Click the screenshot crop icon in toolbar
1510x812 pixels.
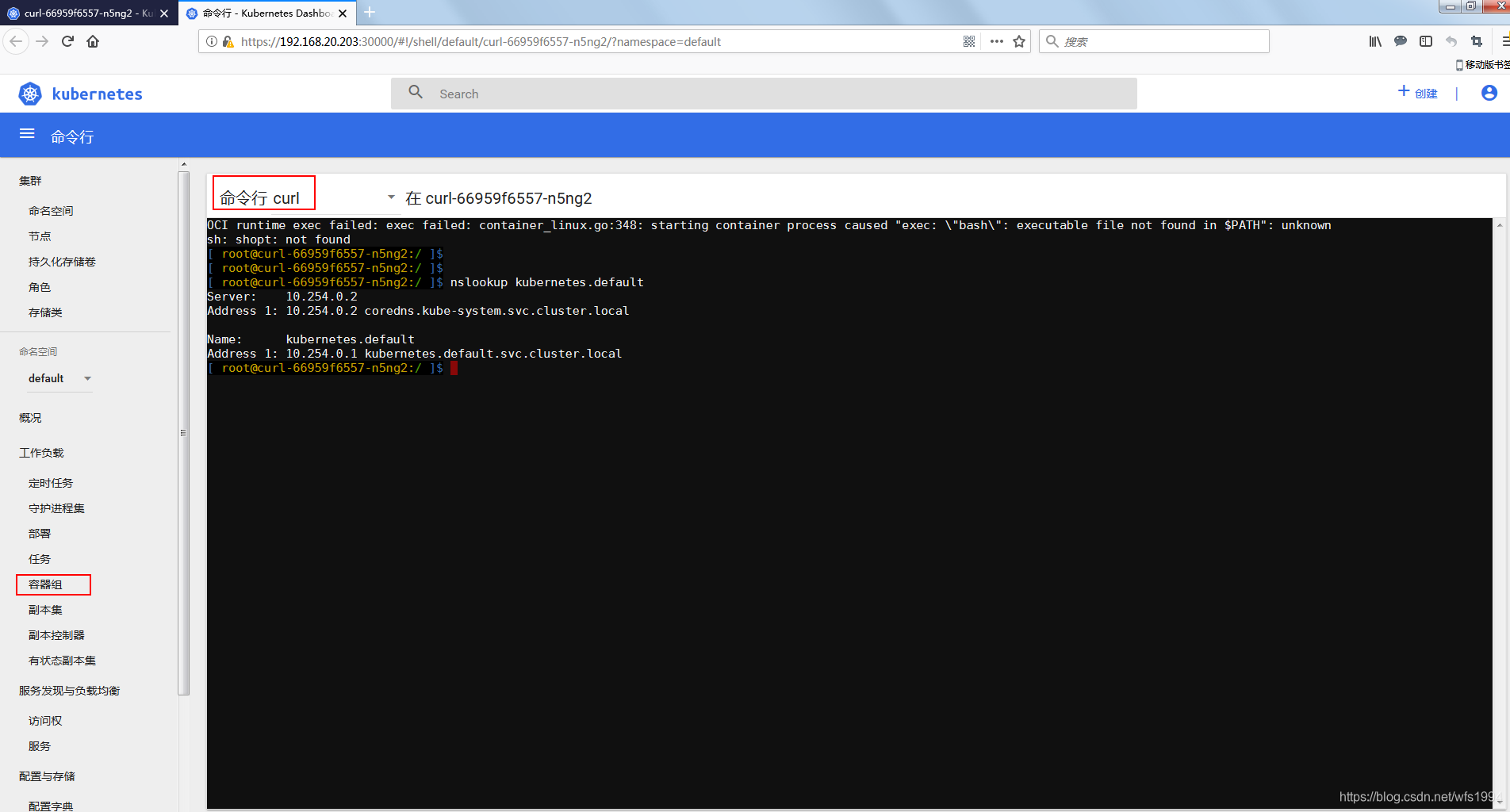(x=1477, y=41)
